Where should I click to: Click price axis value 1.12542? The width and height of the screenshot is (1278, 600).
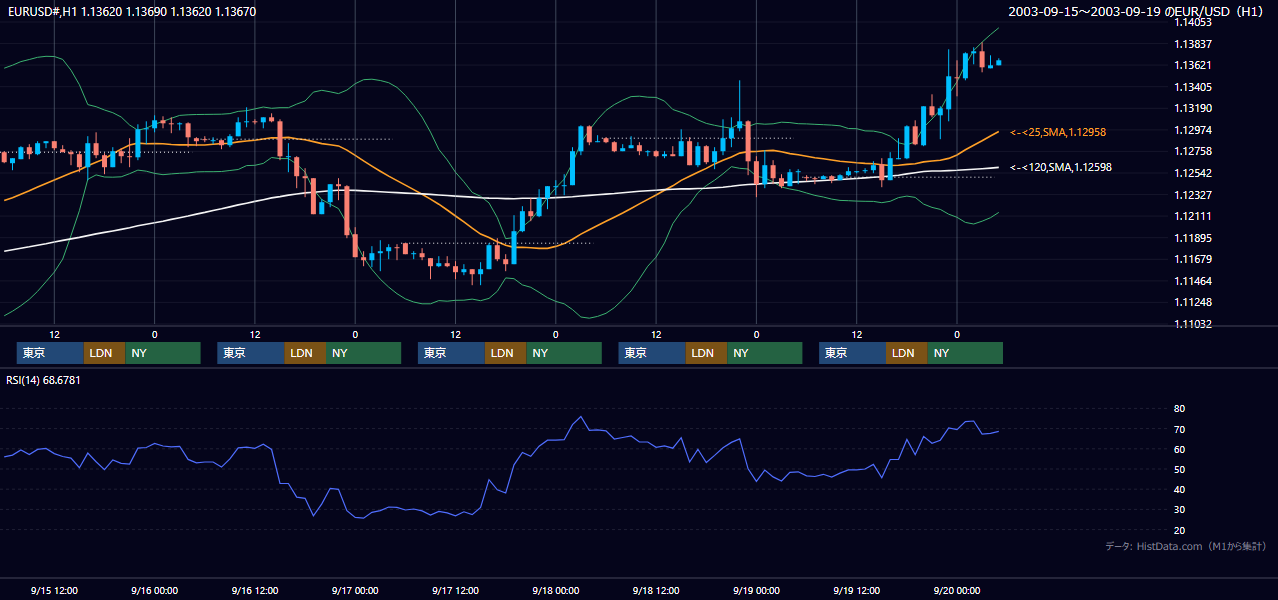[x=1193, y=173]
